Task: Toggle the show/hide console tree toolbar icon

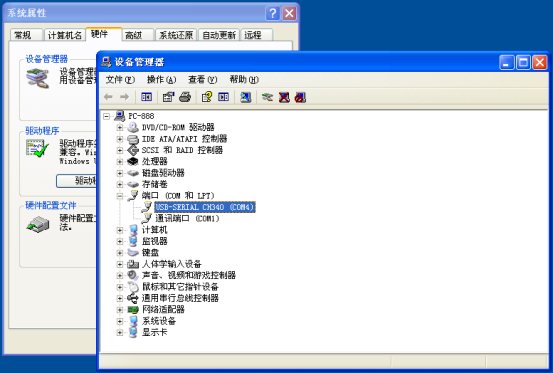Action: tap(146, 97)
